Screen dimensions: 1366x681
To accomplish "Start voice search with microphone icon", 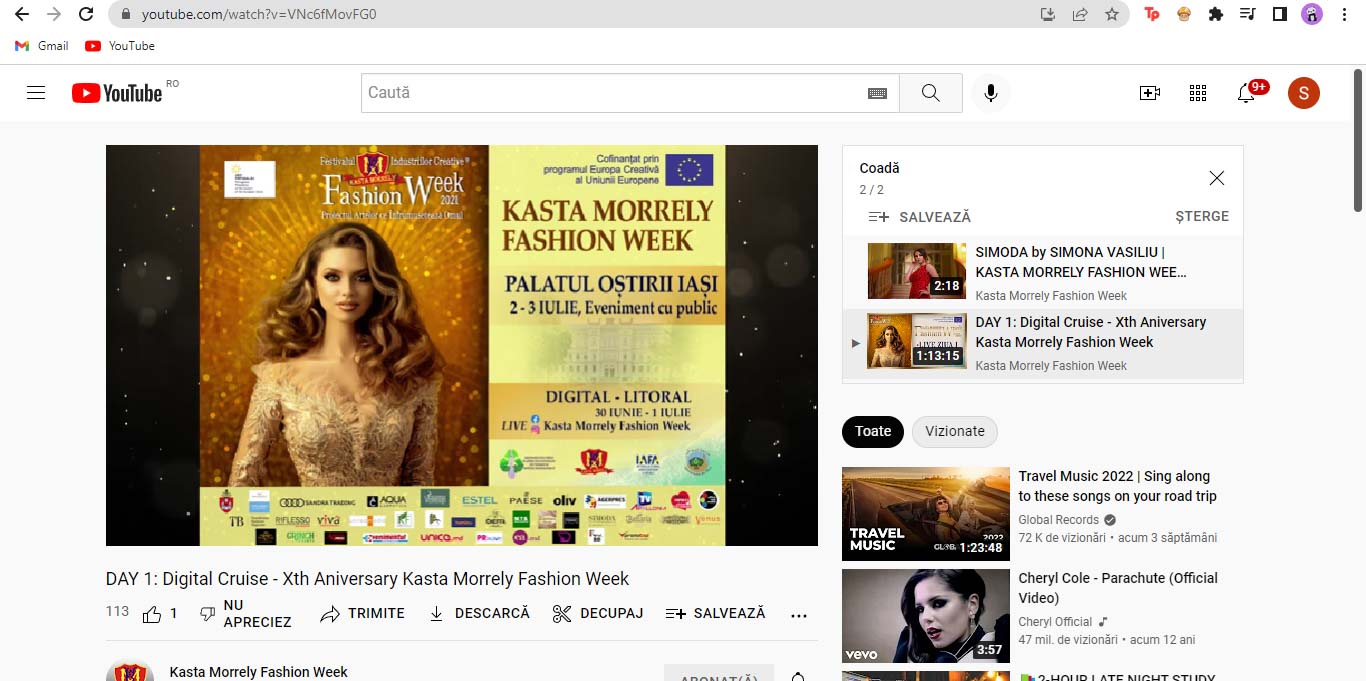I will pyautogui.click(x=990, y=93).
